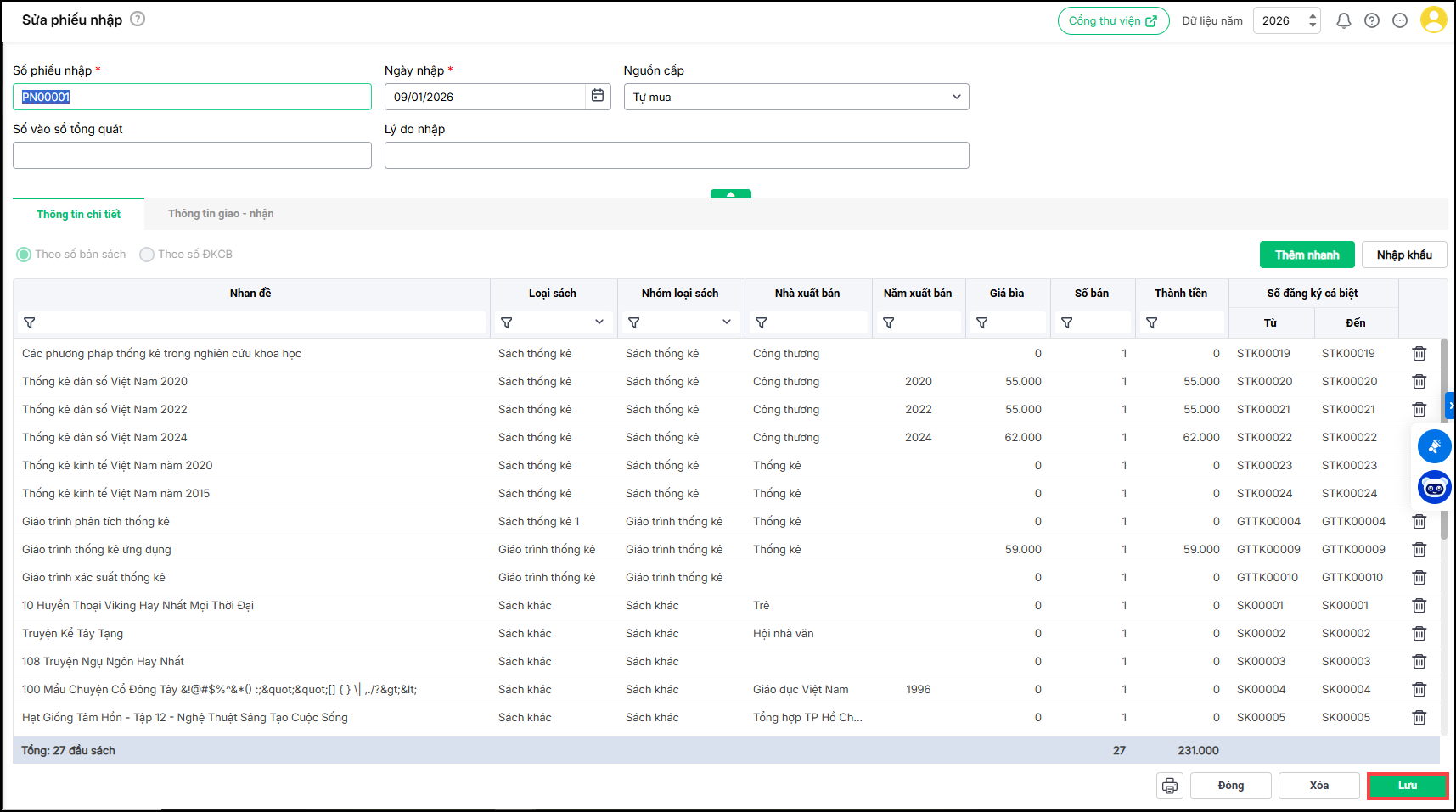Collapse the header form with green arrow

pyautogui.click(x=730, y=194)
